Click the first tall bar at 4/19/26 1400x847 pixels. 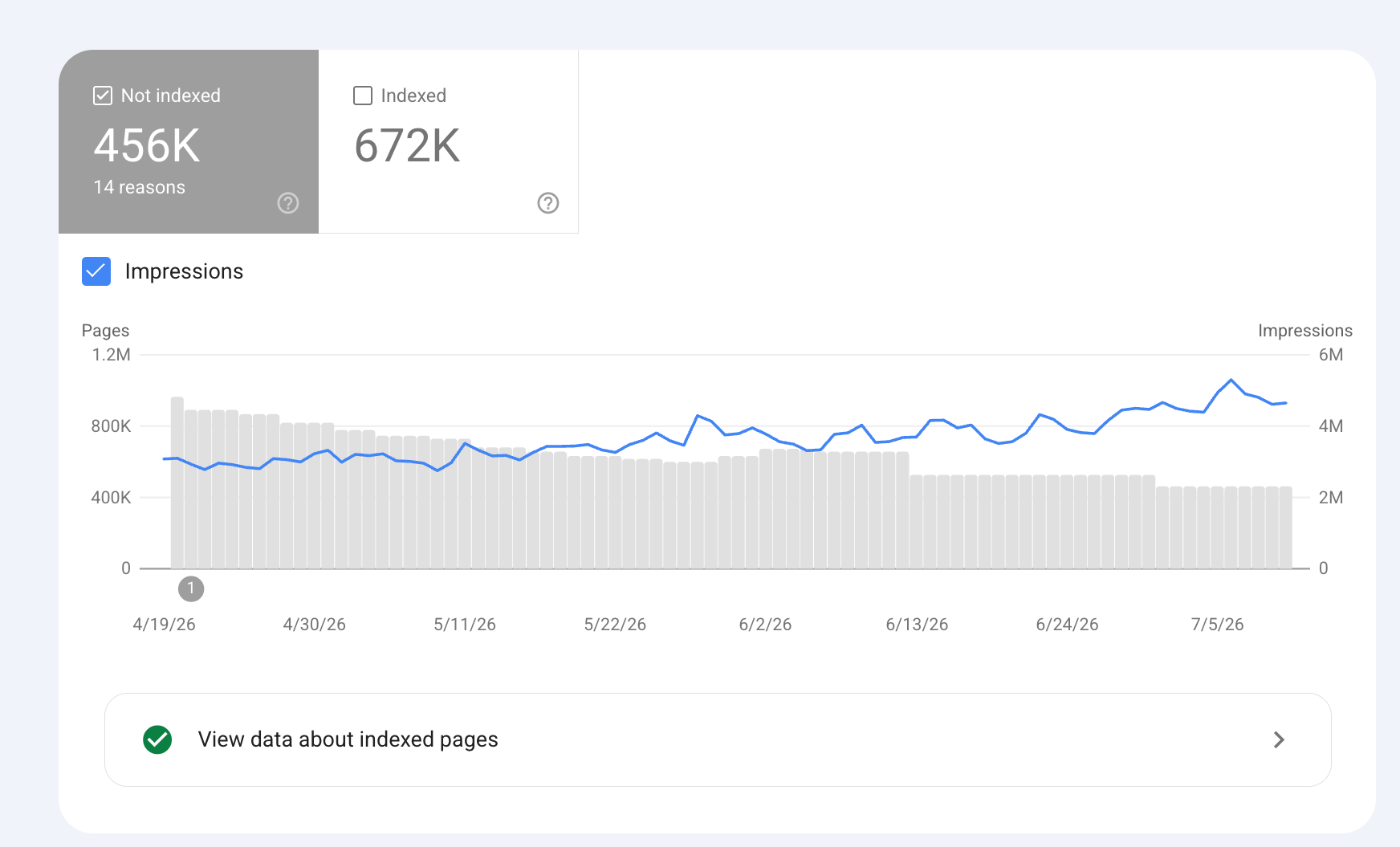point(177,483)
